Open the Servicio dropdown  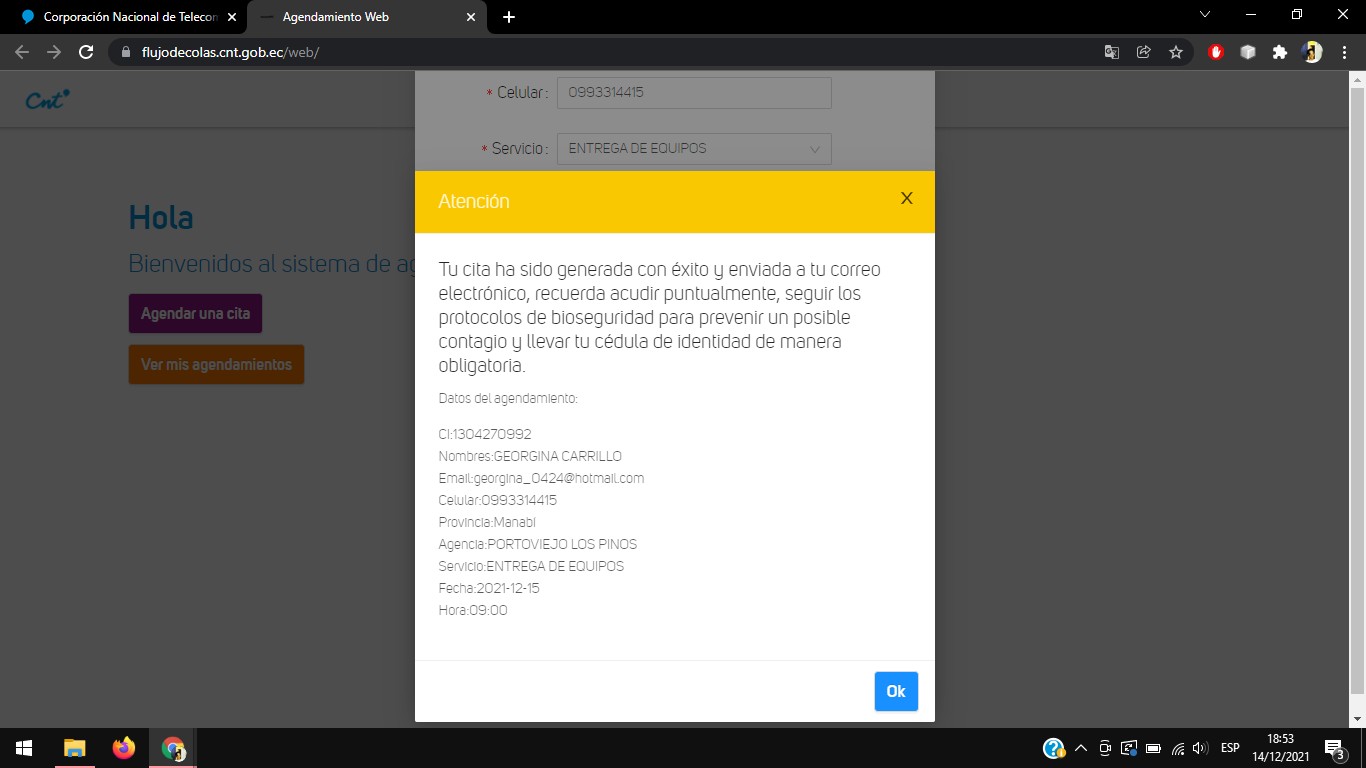point(694,148)
